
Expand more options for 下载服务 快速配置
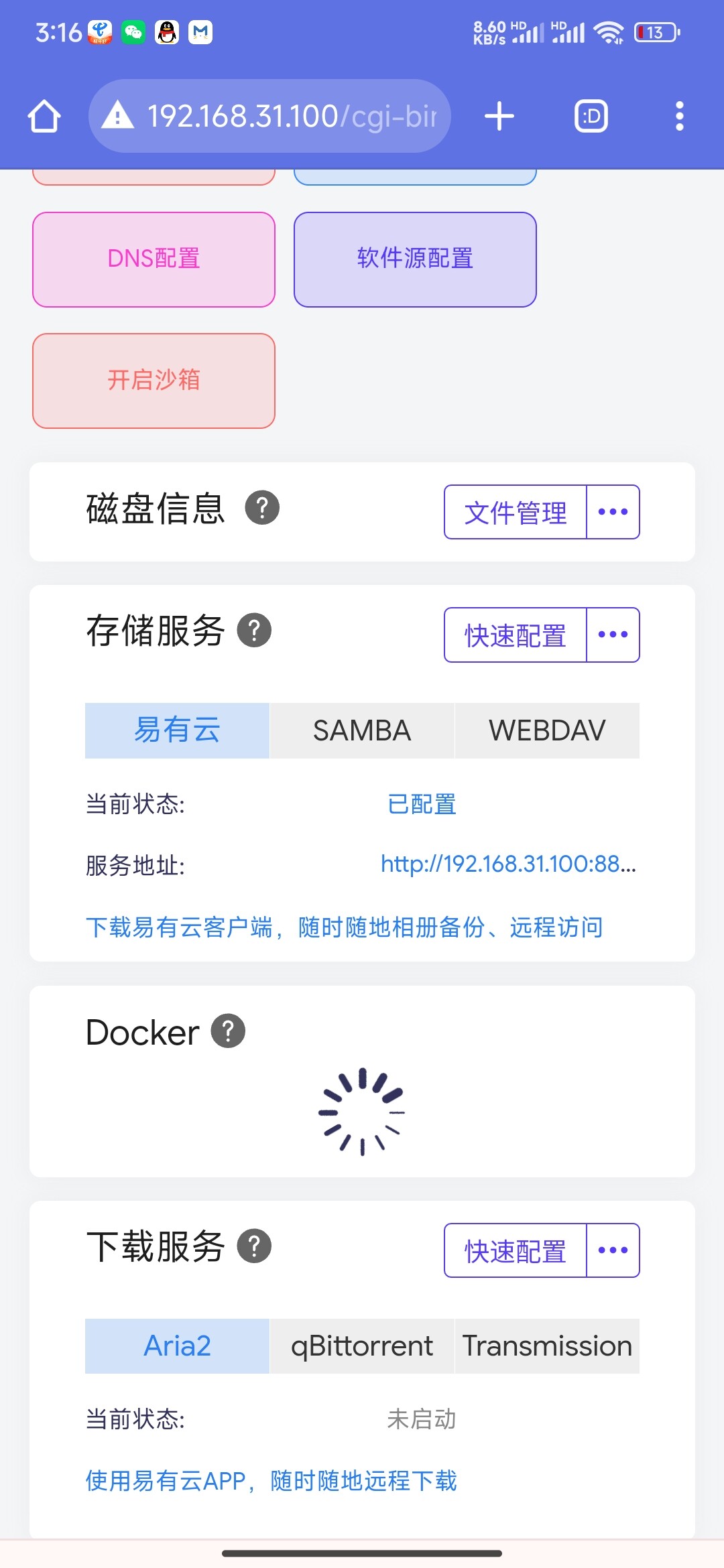613,1250
